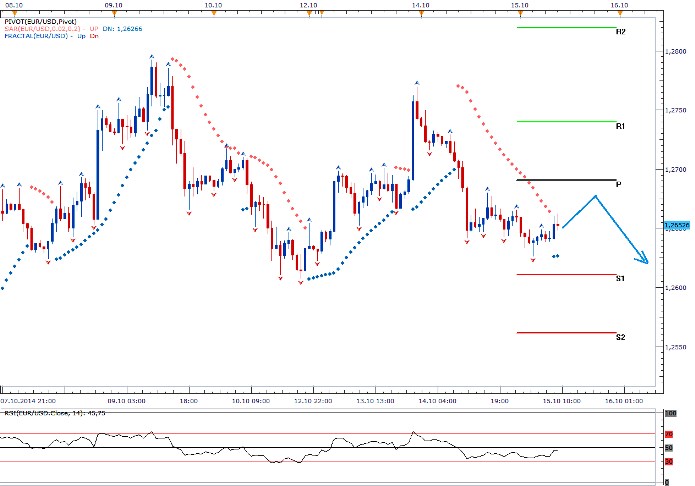This screenshot has width=695, height=486.
Task: Click the 07.10.2014 21:00 time label
Action: point(28,401)
